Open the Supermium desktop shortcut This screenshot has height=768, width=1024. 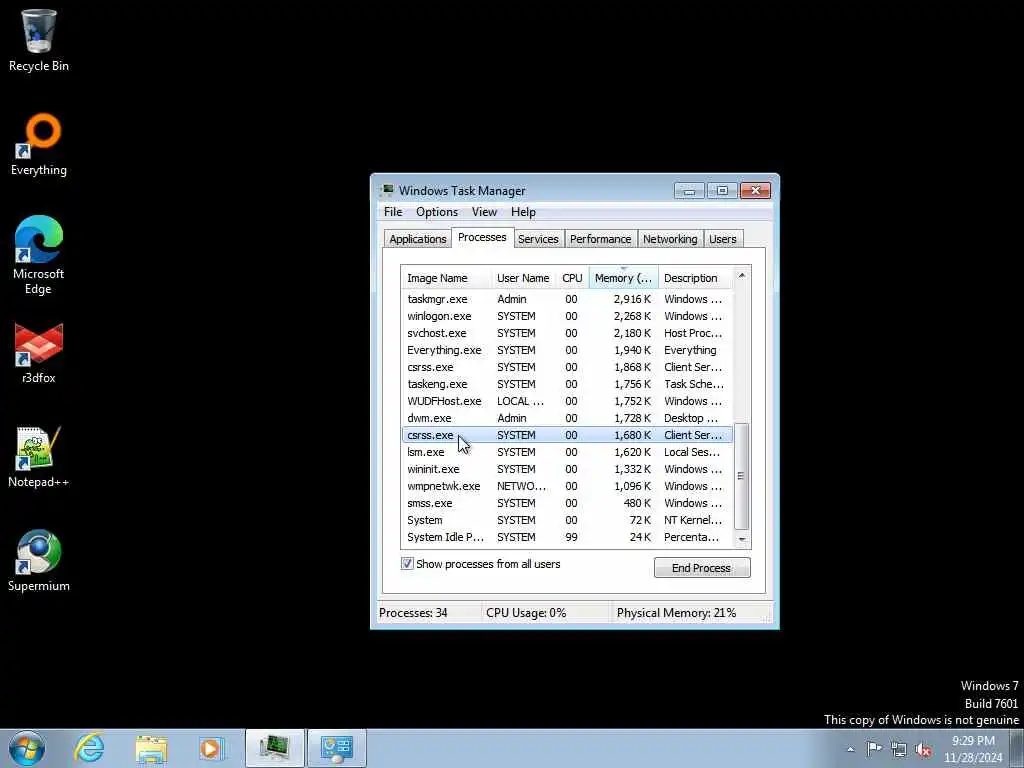39,560
